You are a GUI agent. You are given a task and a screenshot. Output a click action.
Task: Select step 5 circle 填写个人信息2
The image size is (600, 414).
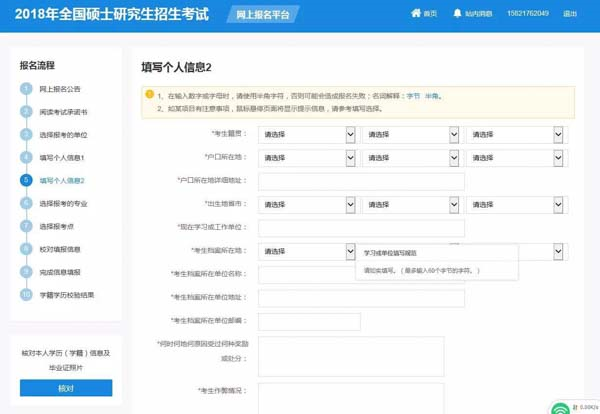[26, 180]
